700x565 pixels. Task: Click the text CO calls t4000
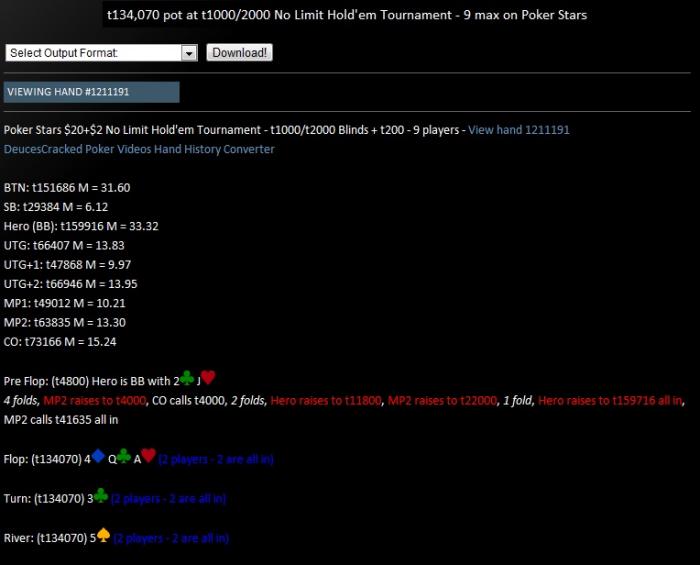(188, 400)
